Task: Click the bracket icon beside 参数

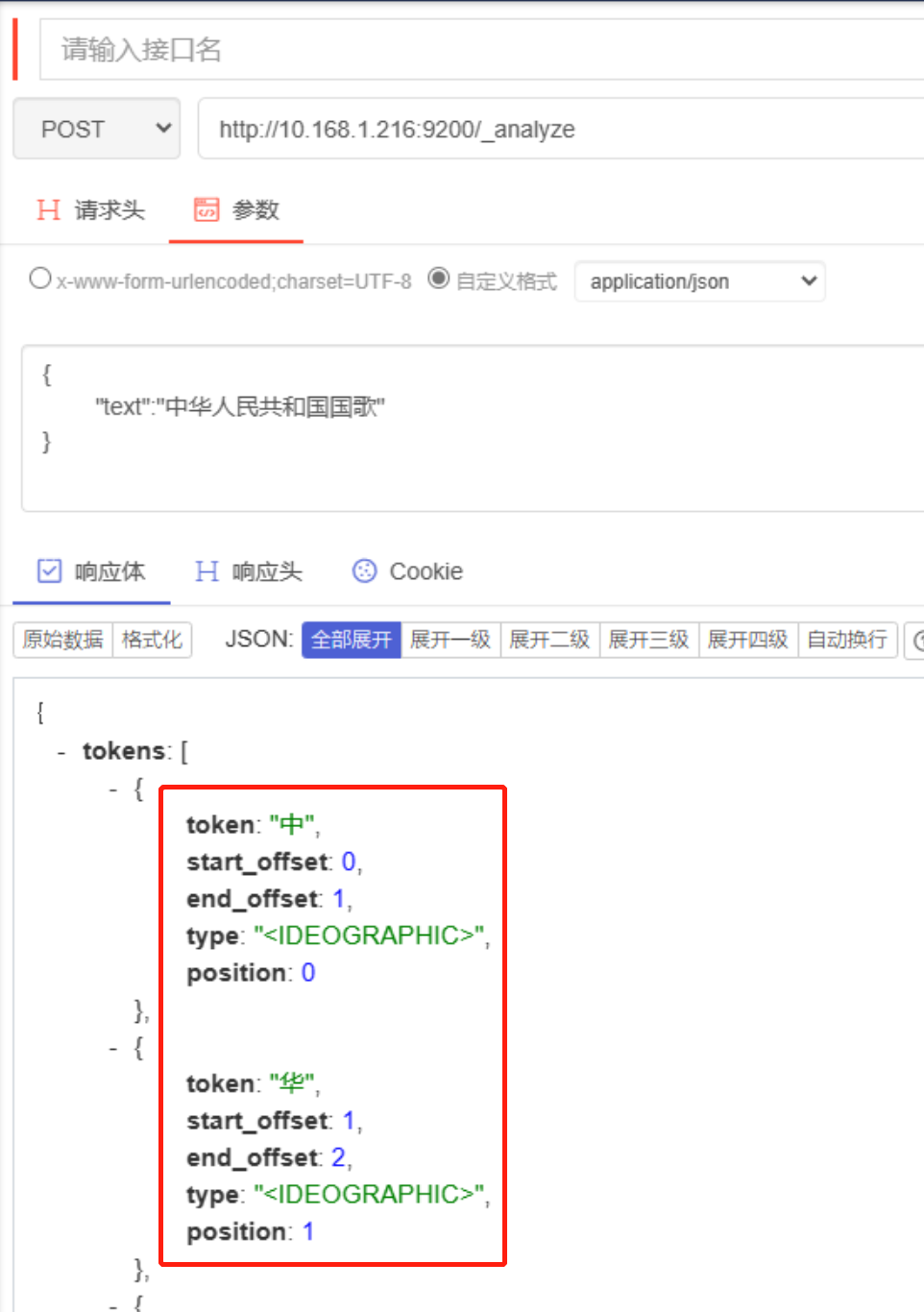Action: click(x=207, y=210)
